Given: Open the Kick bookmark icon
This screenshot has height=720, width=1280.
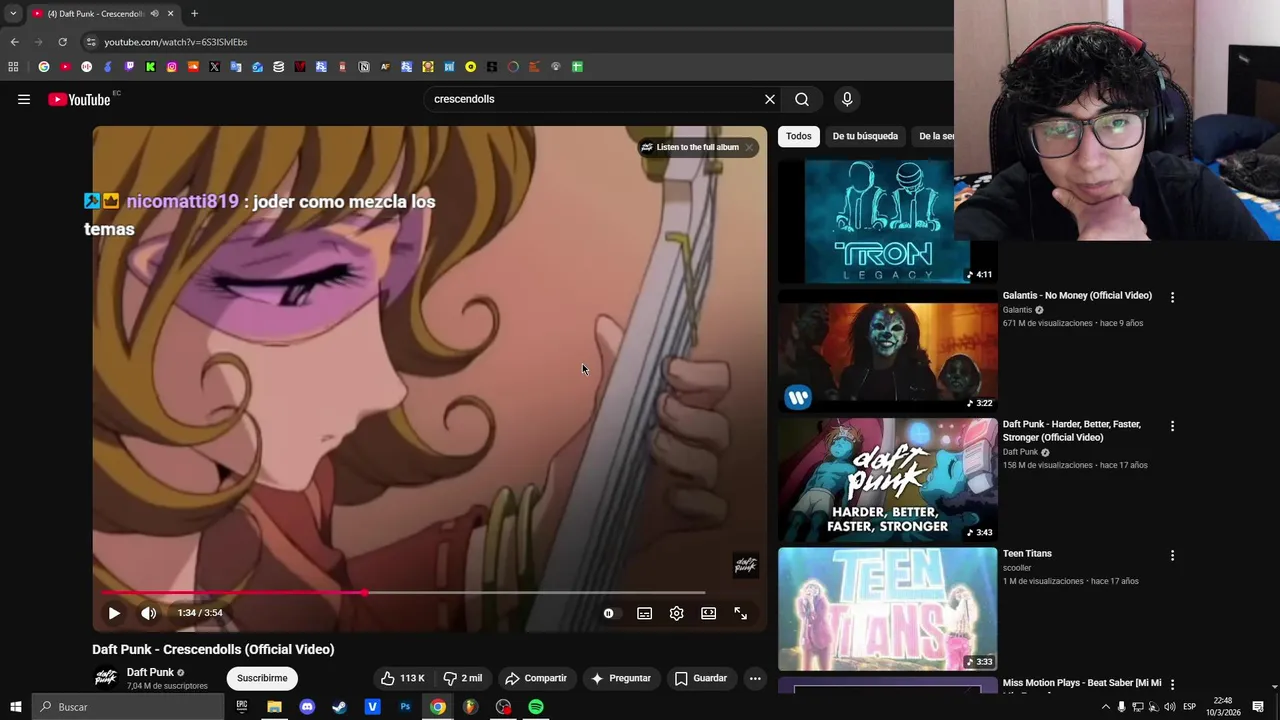Looking at the screenshot, I should coord(150,67).
